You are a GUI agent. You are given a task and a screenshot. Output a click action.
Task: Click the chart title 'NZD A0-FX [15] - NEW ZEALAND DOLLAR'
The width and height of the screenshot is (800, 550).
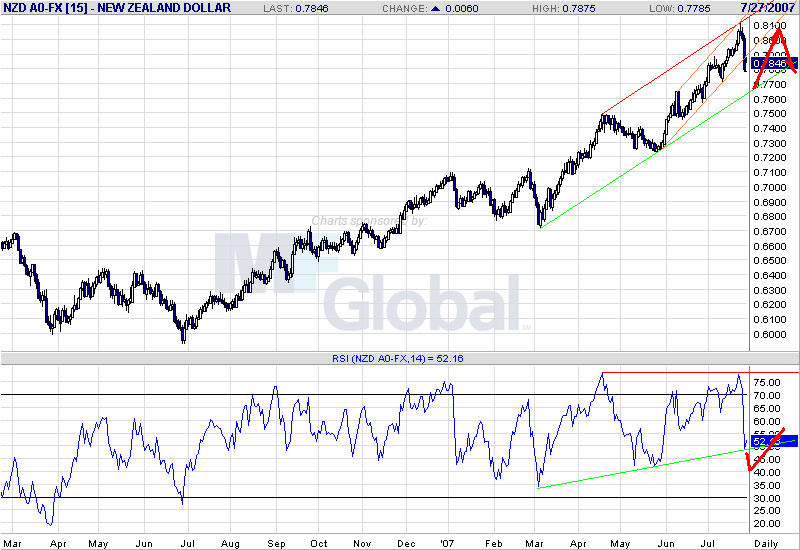(117, 8)
